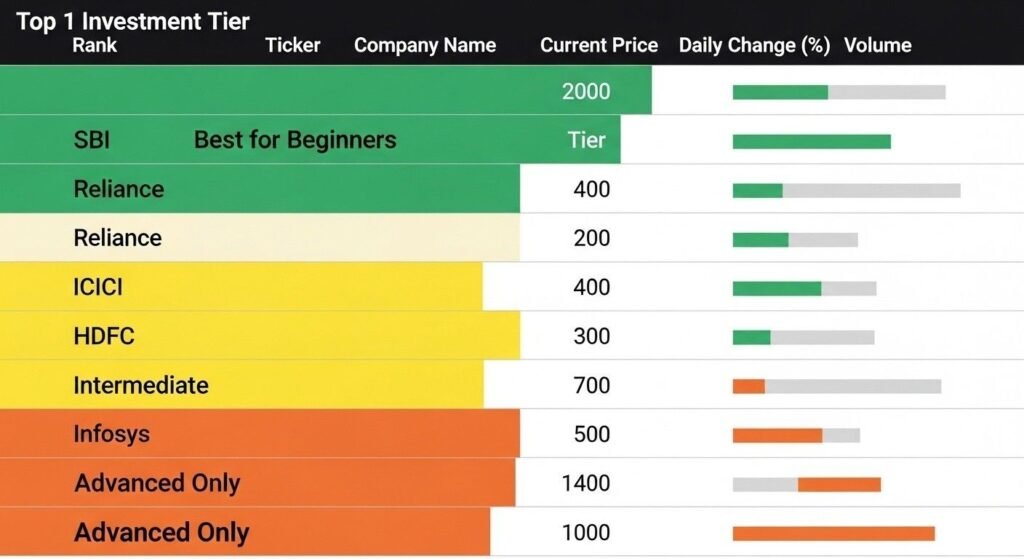Click the orange bar in the Infosys row
1024x559 pixels.
(777, 435)
